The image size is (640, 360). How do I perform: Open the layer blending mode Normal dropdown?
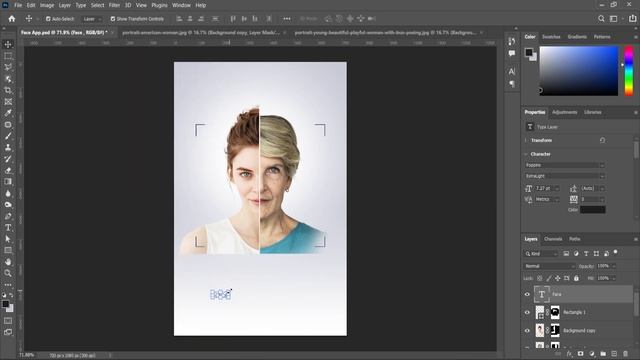[549, 266]
